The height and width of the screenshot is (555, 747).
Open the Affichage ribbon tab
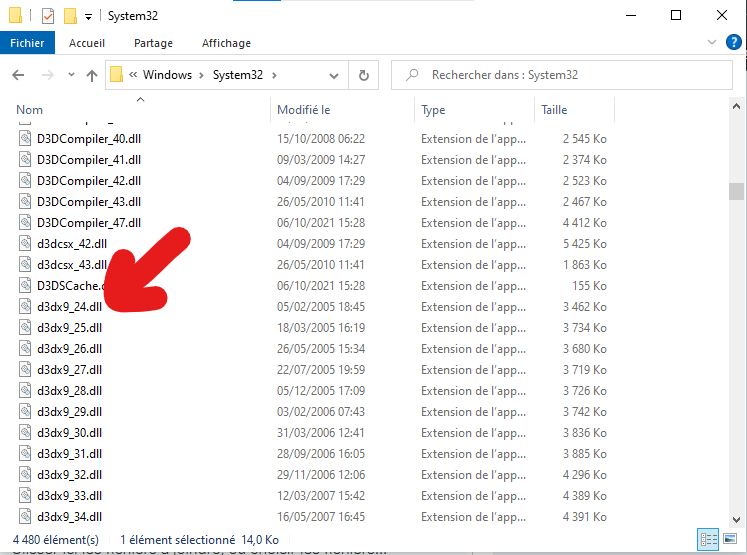coord(226,43)
